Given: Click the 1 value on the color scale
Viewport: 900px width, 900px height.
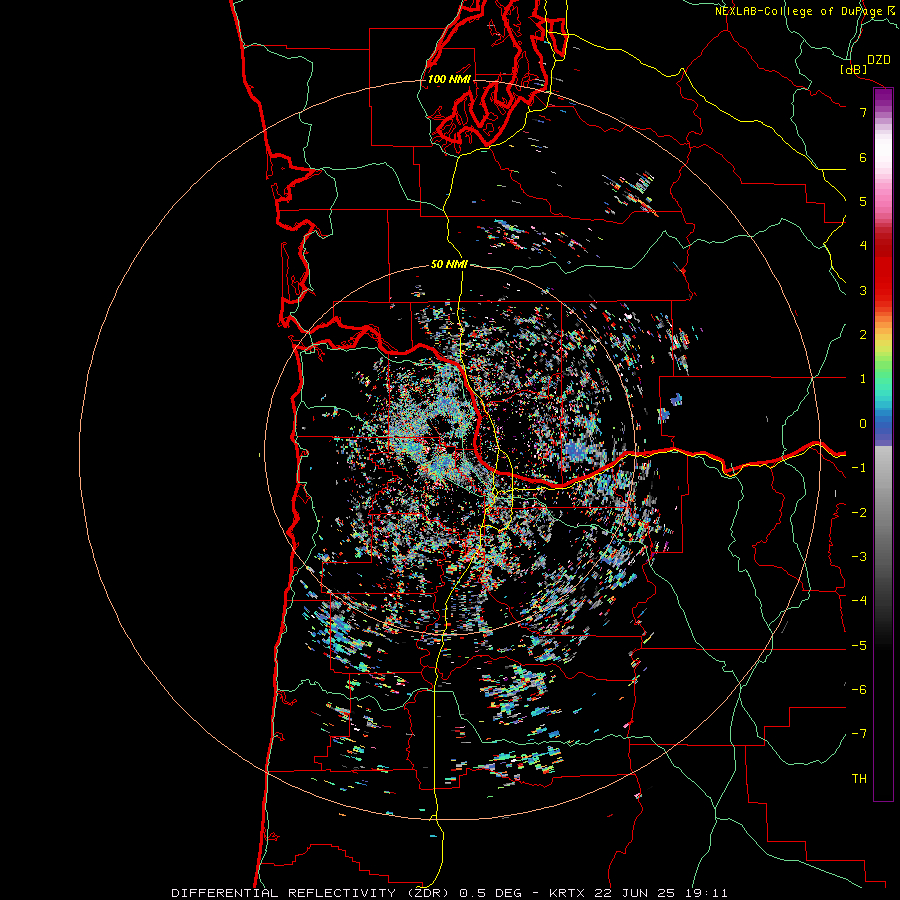Looking at the screenshot, I should point(863,379).
